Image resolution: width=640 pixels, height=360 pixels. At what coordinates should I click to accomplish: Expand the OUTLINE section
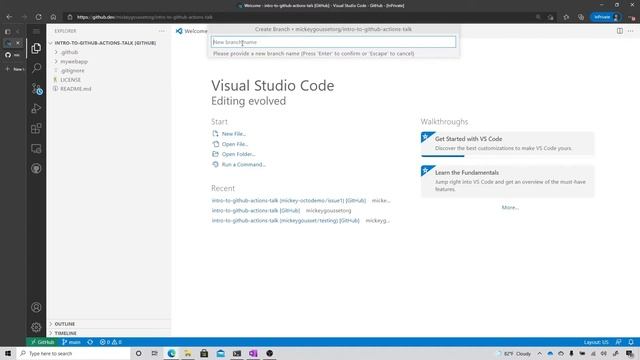(64, 324)
